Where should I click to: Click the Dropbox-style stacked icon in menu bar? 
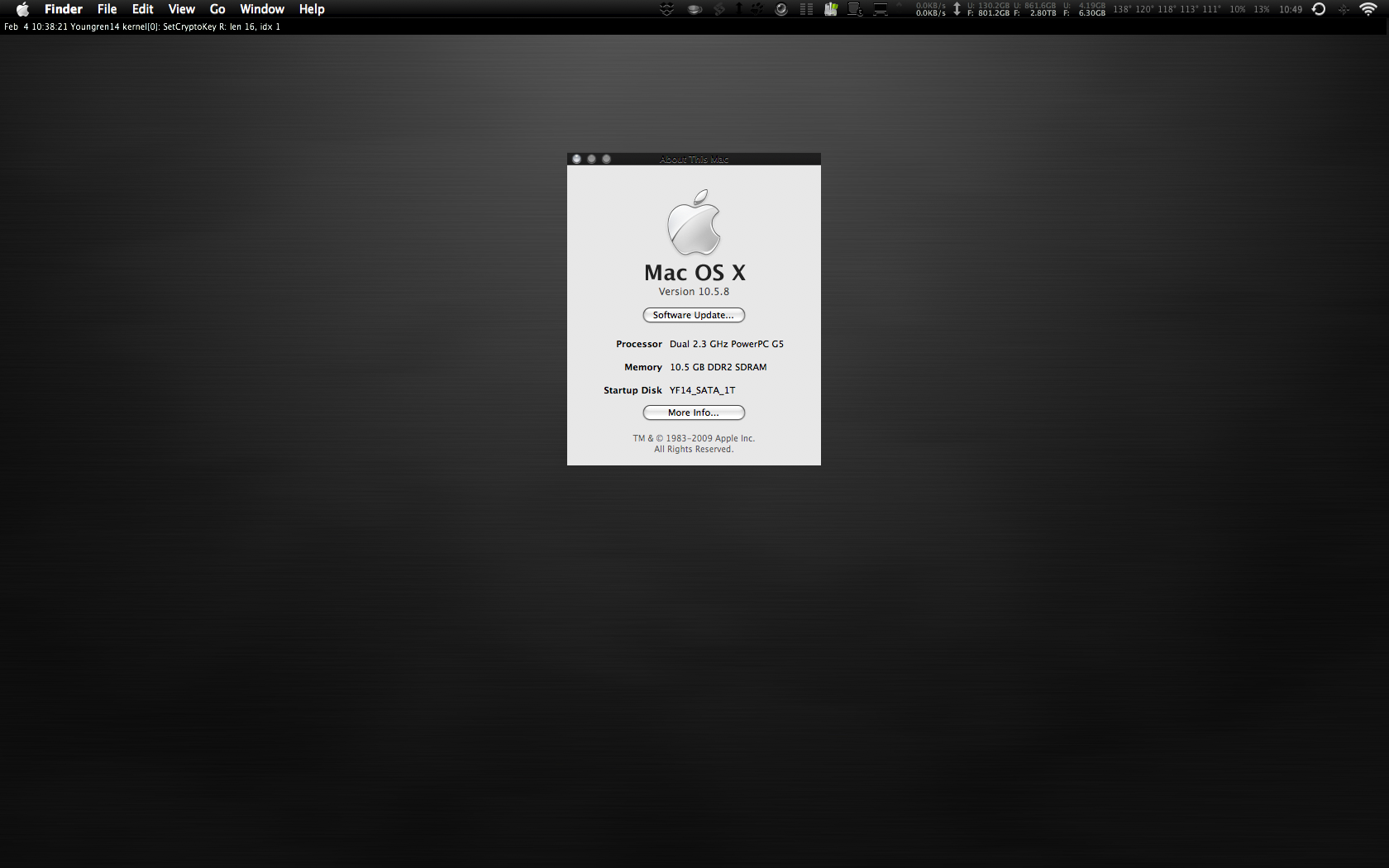pos(666,9)
